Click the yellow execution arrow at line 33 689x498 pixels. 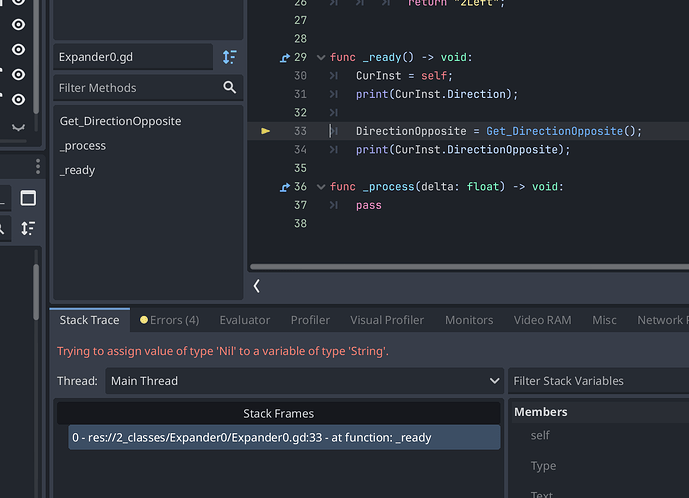pyautogui.click(x=265, y=131)
